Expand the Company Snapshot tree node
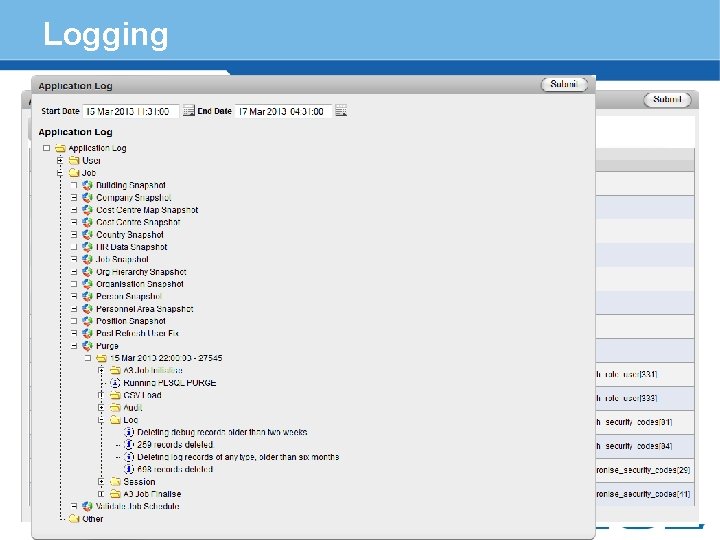 coord(74,197)
